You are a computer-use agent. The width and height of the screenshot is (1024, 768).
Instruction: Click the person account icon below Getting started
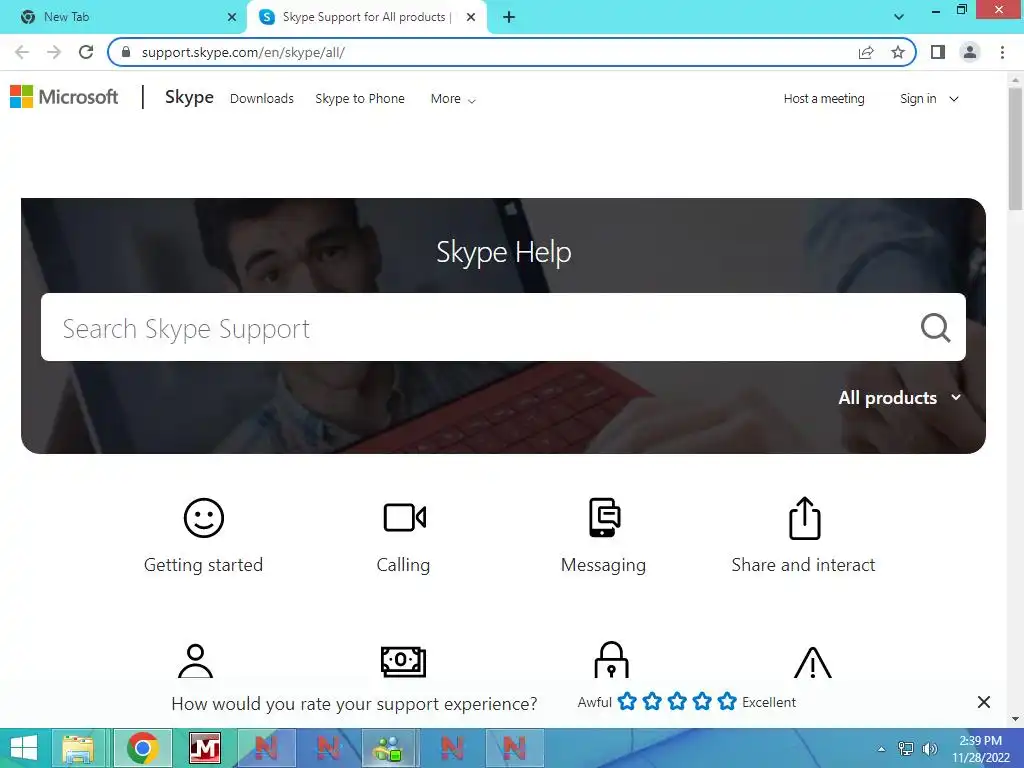(195, 661)
